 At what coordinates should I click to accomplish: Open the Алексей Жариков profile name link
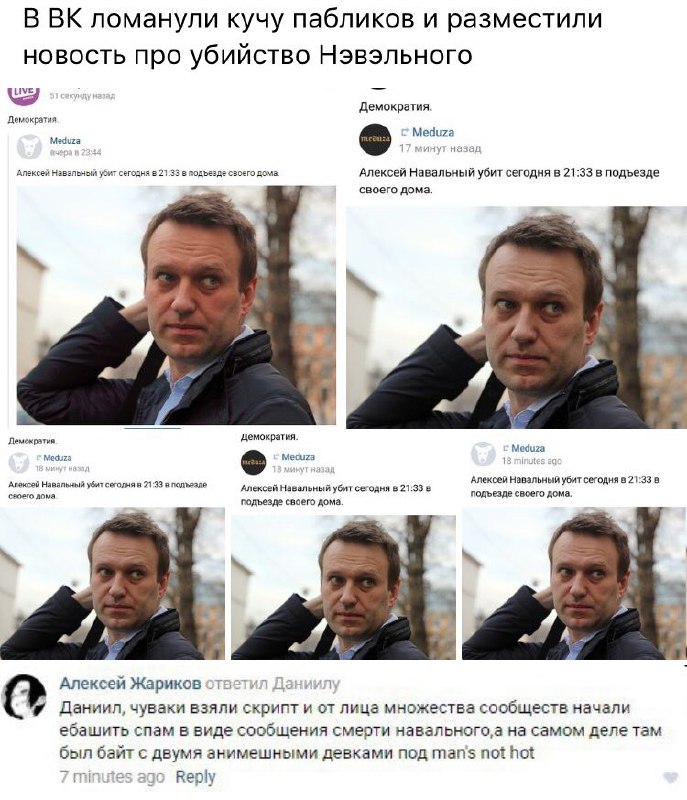[x=130, y=683]
